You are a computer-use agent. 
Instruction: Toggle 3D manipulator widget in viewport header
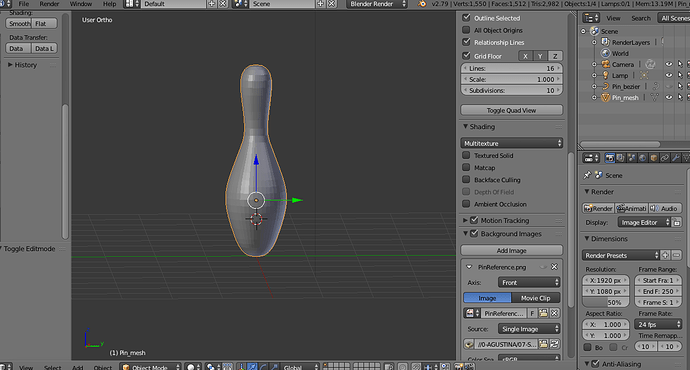[242, 366]
